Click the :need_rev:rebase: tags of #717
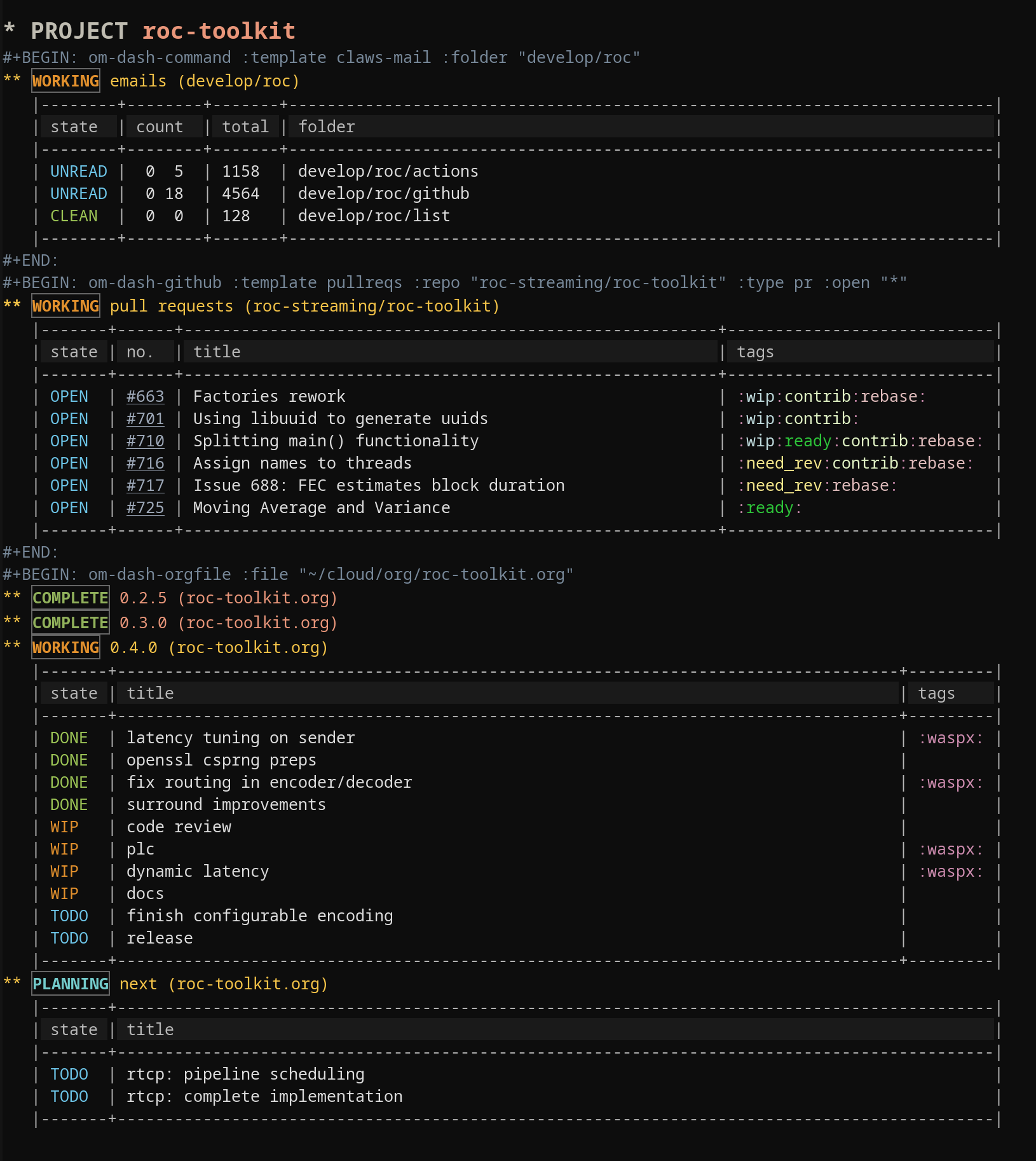 click(817, 486)
